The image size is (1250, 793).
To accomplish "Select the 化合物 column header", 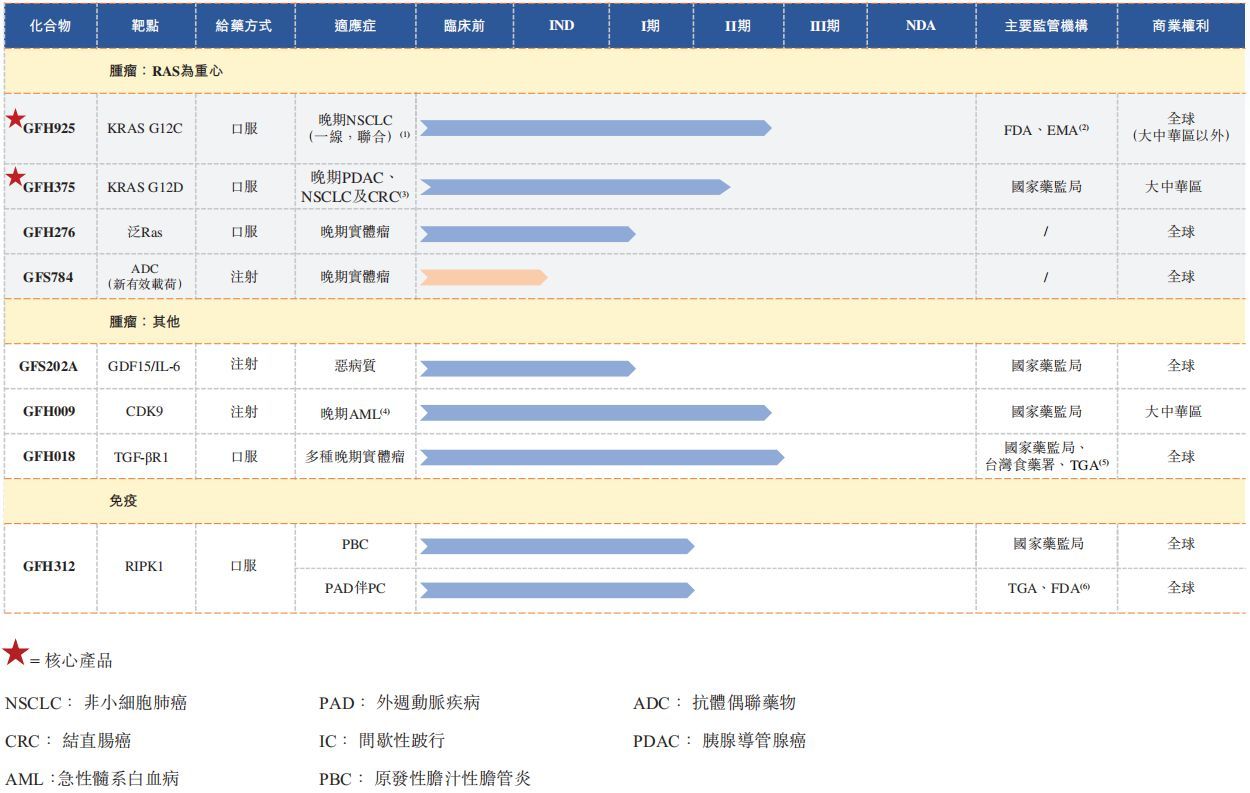I will point(50,25).
